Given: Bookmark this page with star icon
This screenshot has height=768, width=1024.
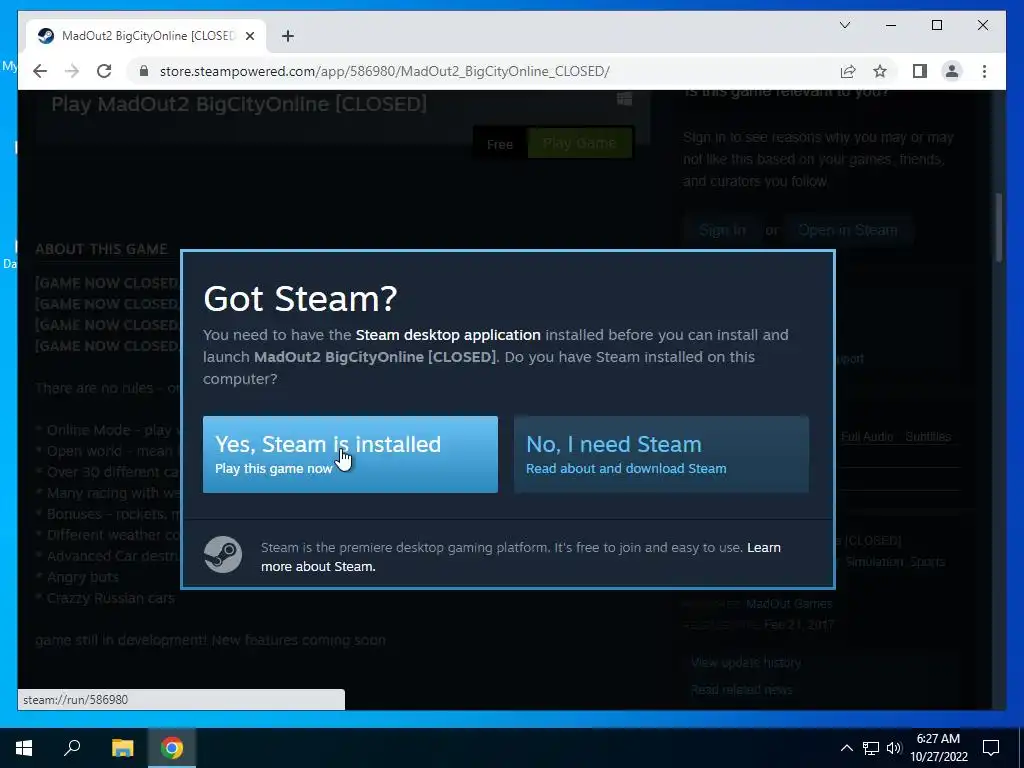Looking at the screenshot, I should [880, 71].
